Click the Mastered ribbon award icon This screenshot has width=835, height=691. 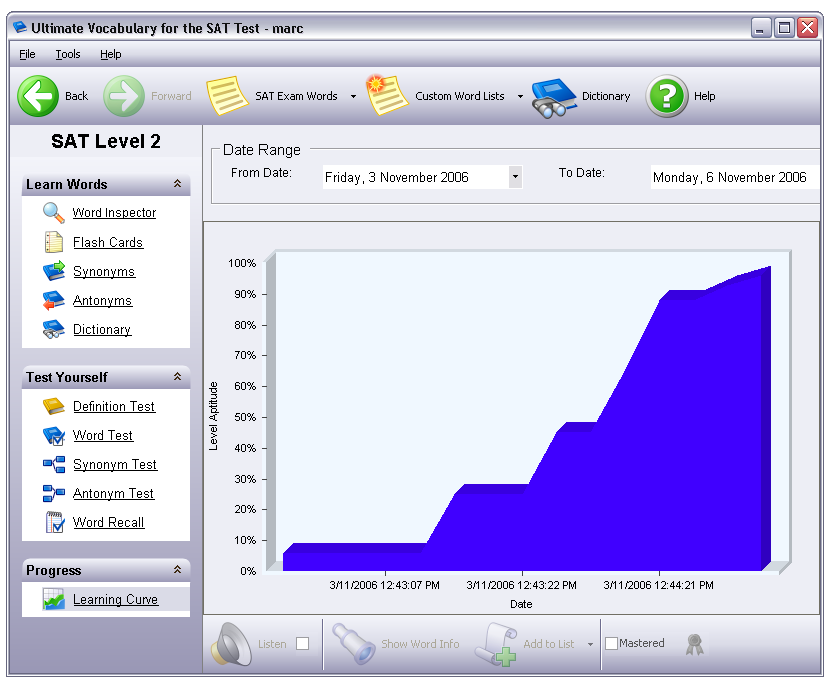click(694, 644)
